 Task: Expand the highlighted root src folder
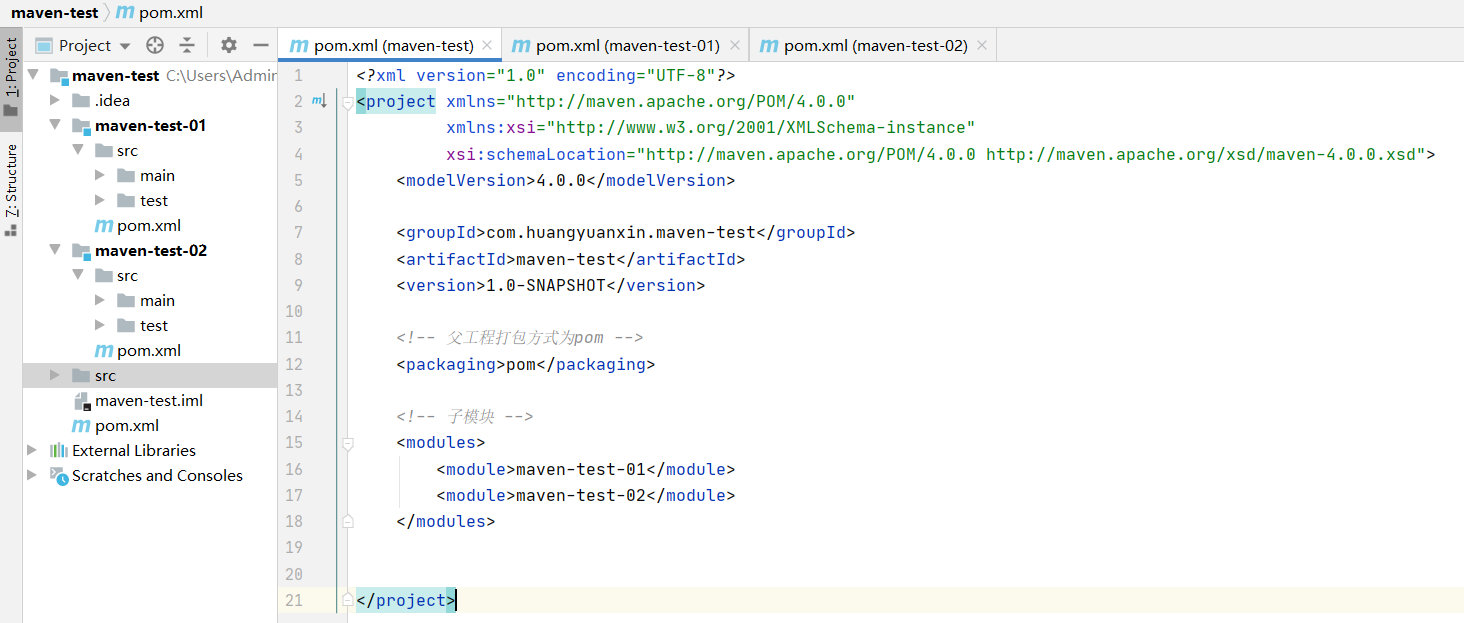pos(55,375)
